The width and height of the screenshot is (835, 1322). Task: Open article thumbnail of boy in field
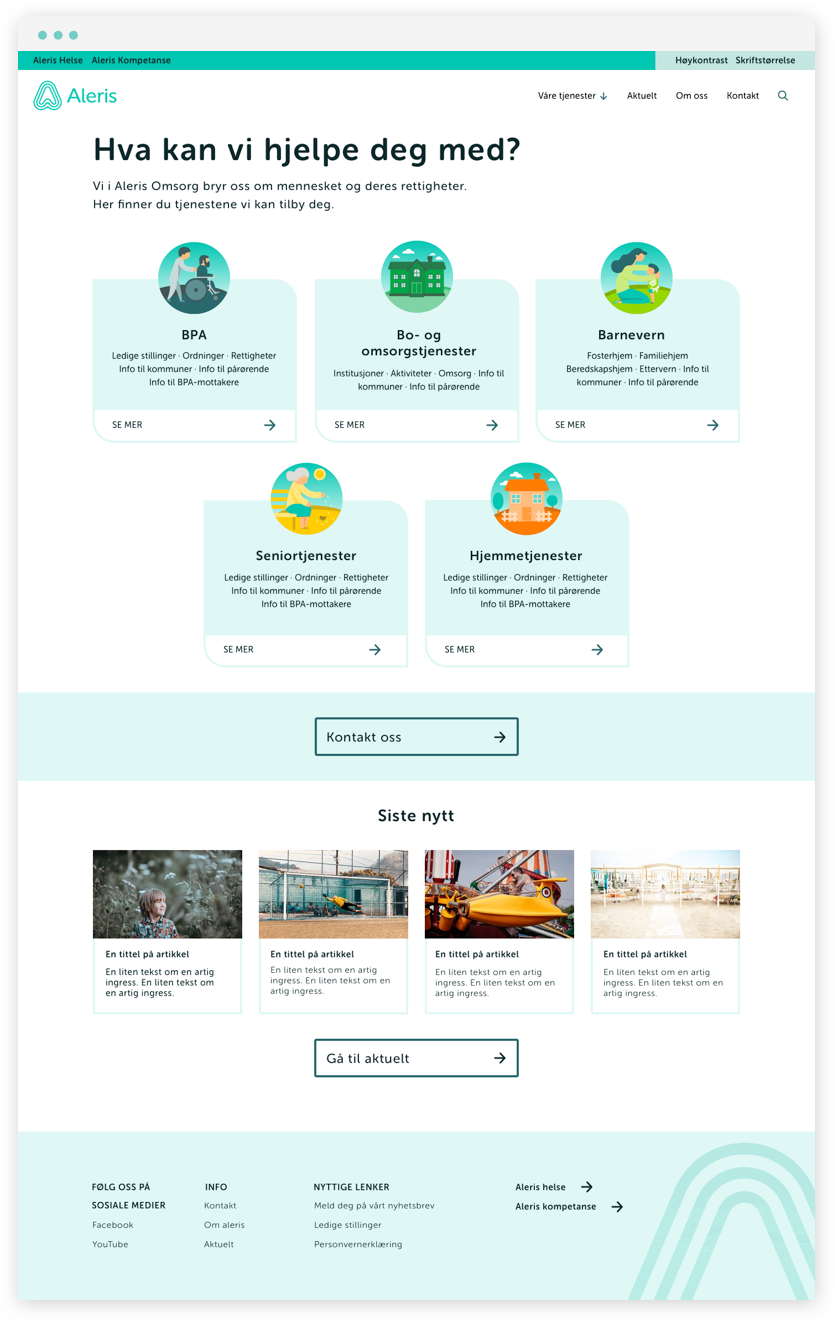pos(168,894)
